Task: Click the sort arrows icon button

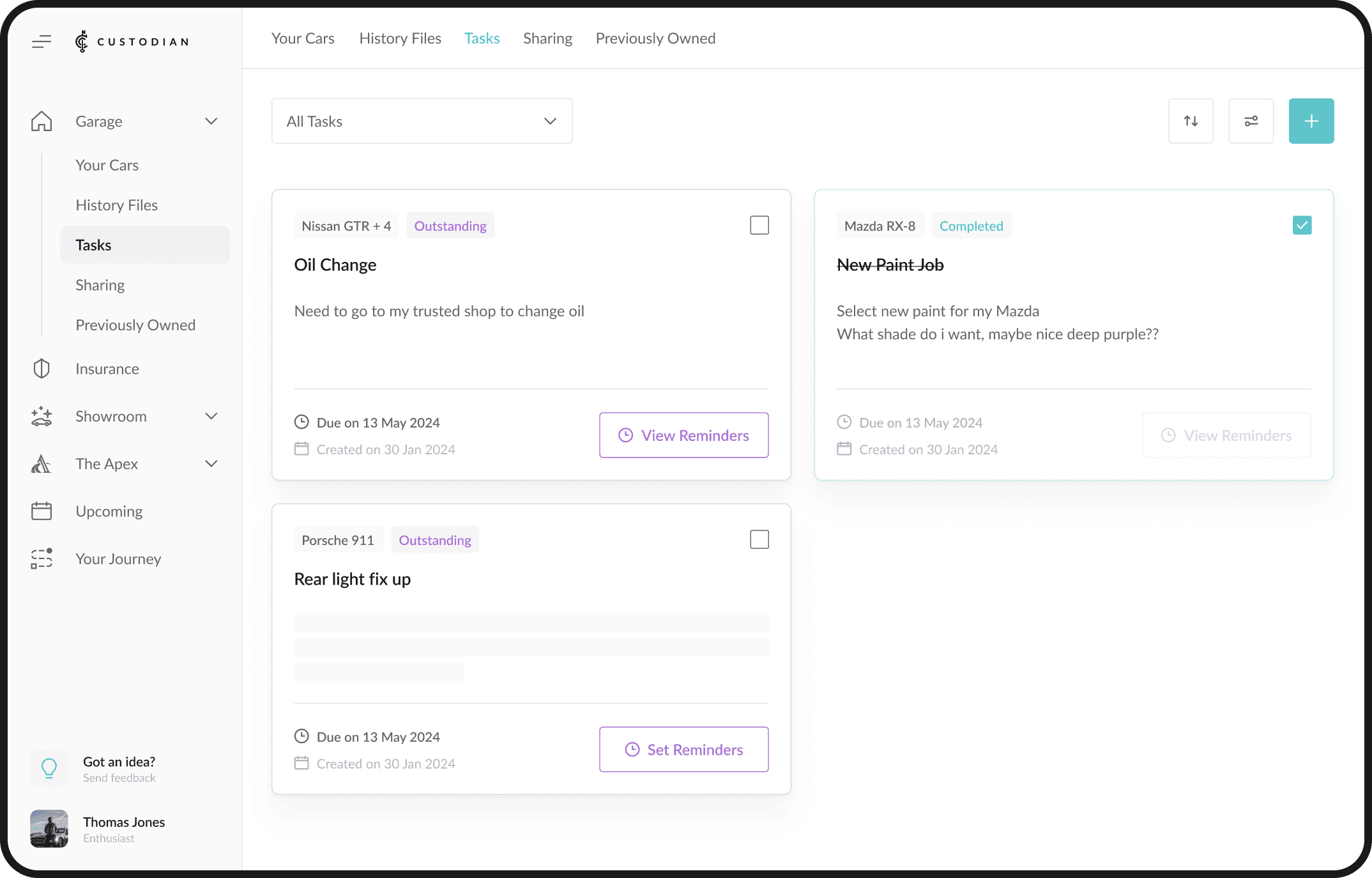Action: [1191, 121]
